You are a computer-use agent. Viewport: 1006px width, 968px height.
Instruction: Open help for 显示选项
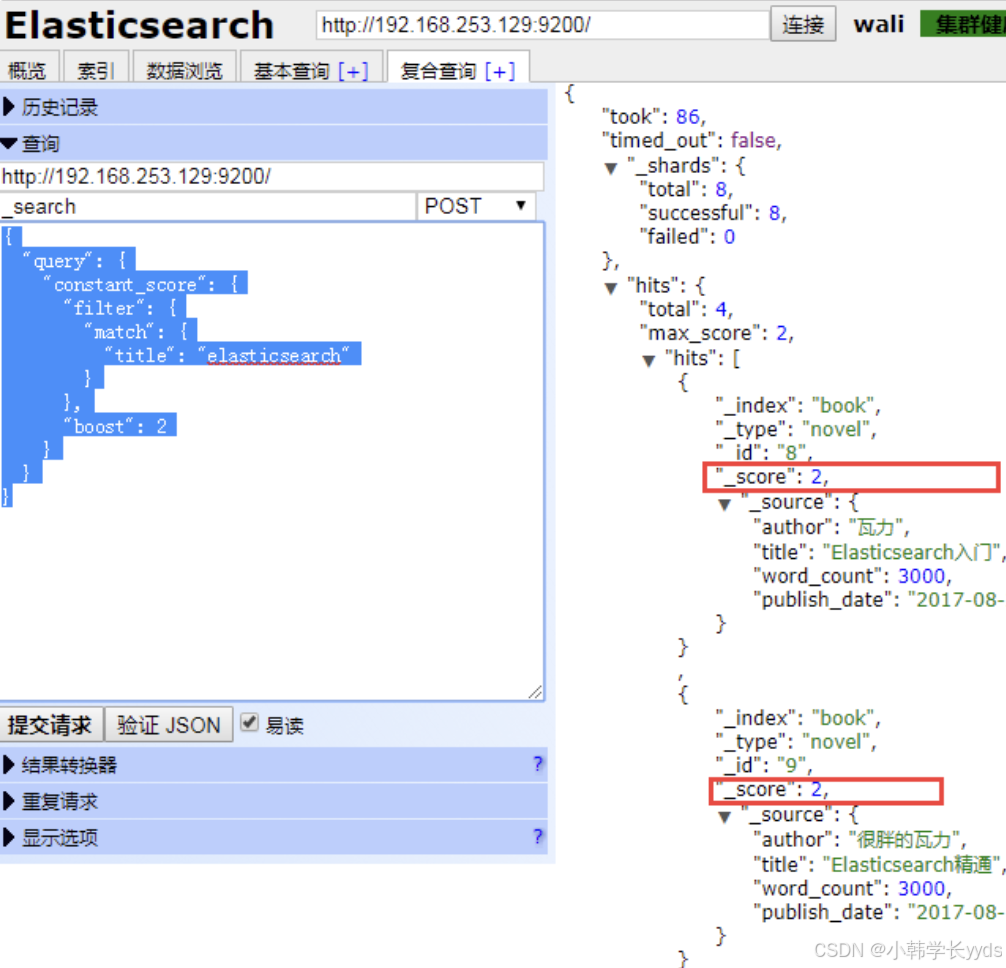538,836
